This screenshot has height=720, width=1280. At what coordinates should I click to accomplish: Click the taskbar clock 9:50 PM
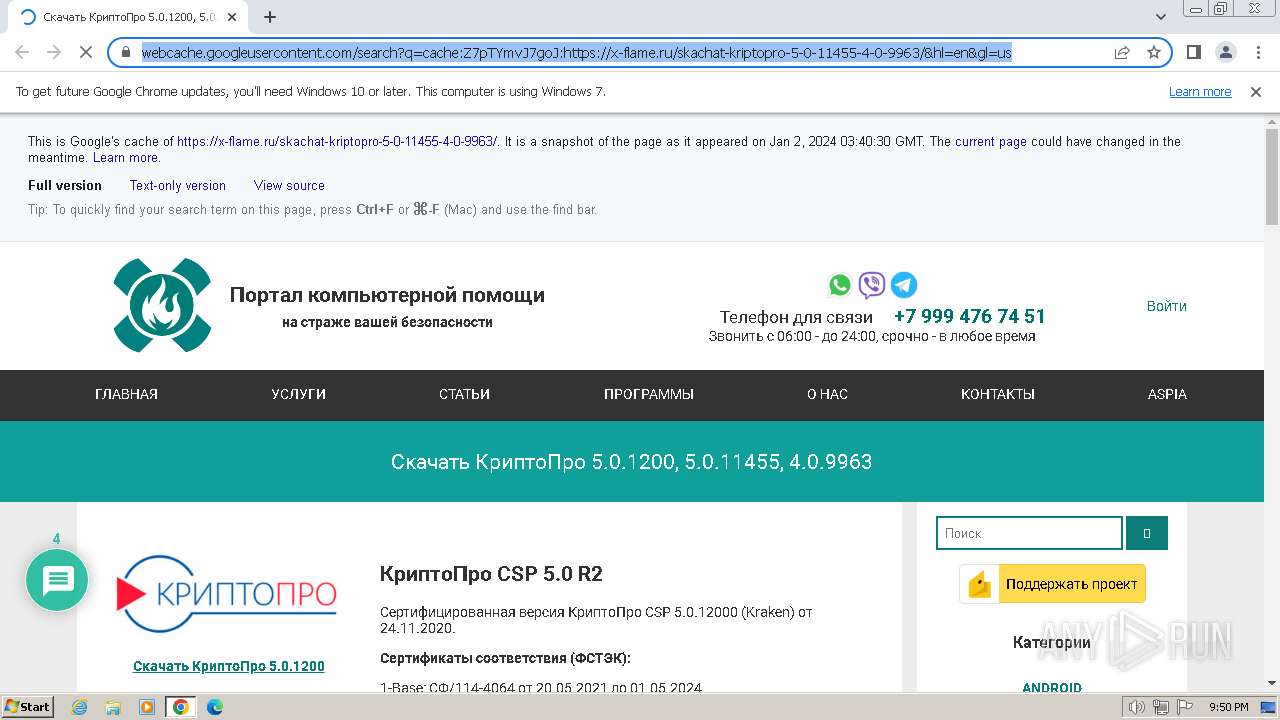click(1229, 707)
